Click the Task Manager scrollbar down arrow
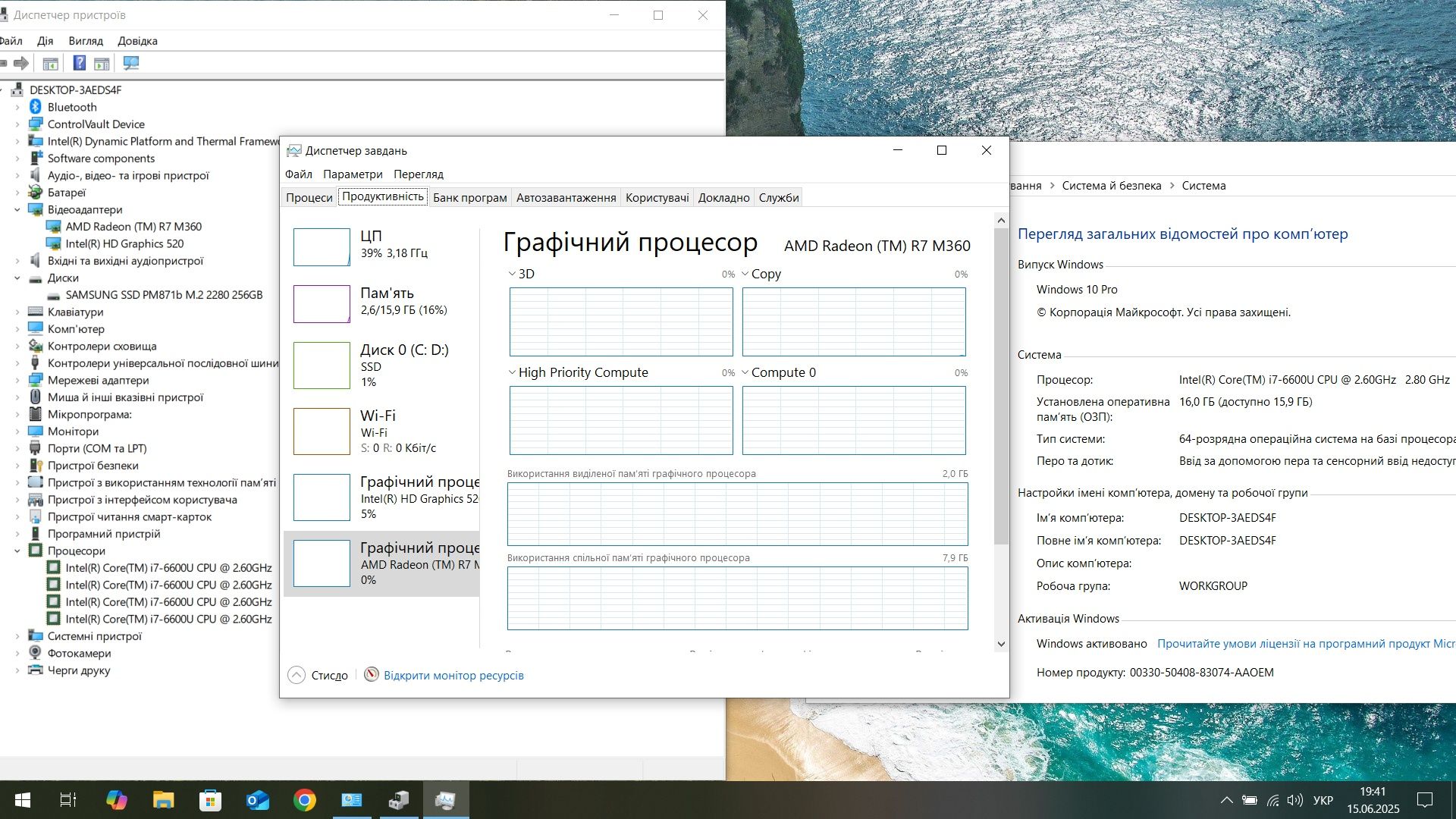The height and width of the screenshot is (819, 1456). (1001, 644)
